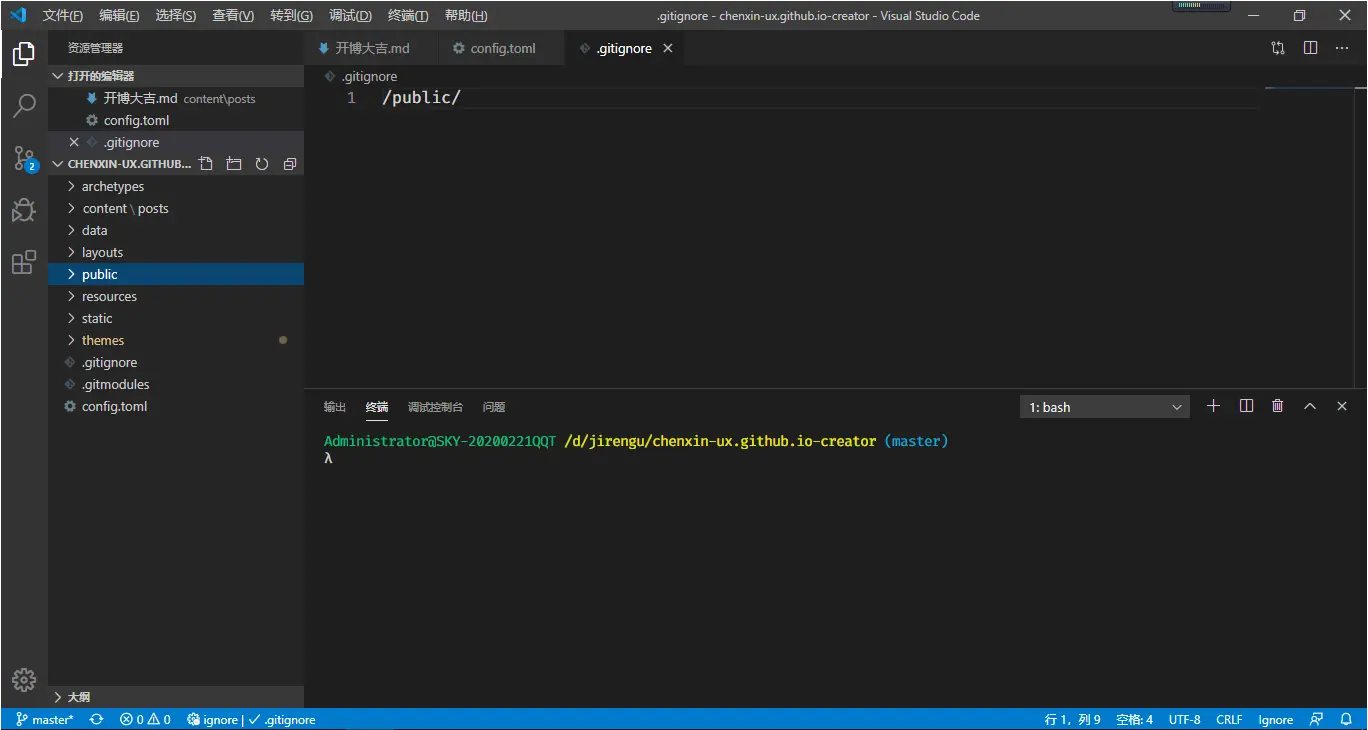Open changes compare icon in editor toolbar
Image resolution: width=1368 pixels, height=730 pixels.
(1278, 48)
